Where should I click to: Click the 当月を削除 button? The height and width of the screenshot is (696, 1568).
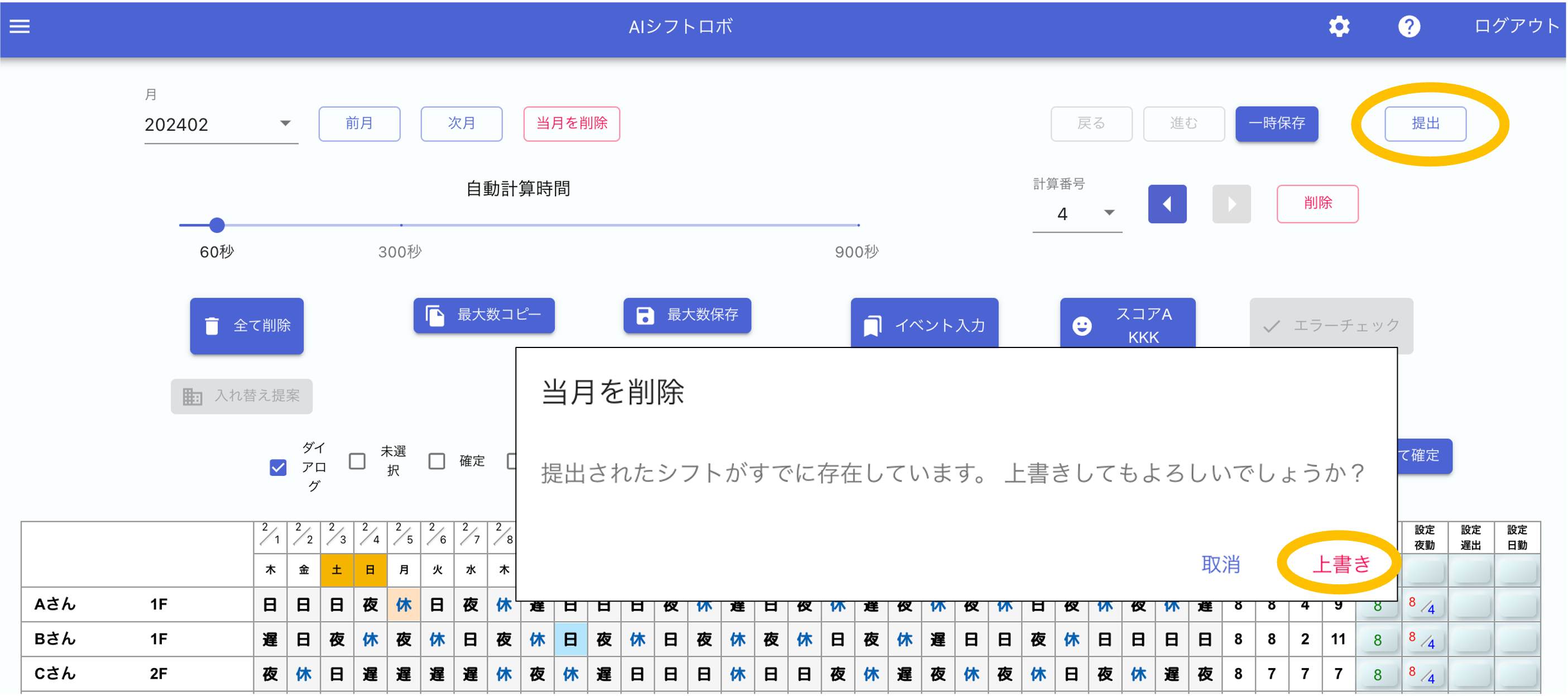[572, 123]
